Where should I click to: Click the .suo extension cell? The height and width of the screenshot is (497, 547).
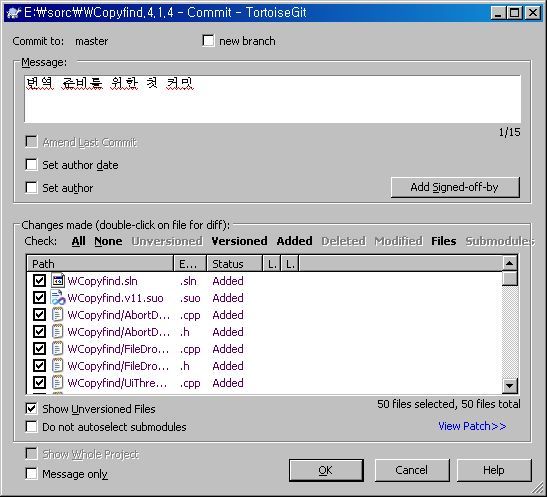coord(190,298)
